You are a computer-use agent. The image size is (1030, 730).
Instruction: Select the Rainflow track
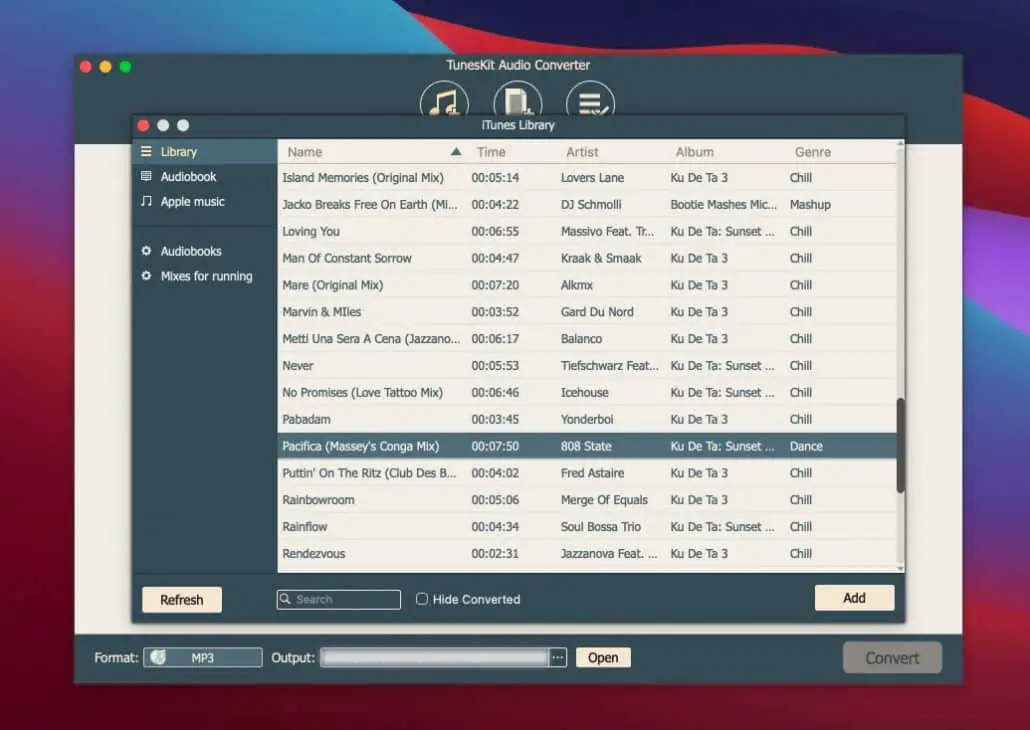[x=587, y=527]
